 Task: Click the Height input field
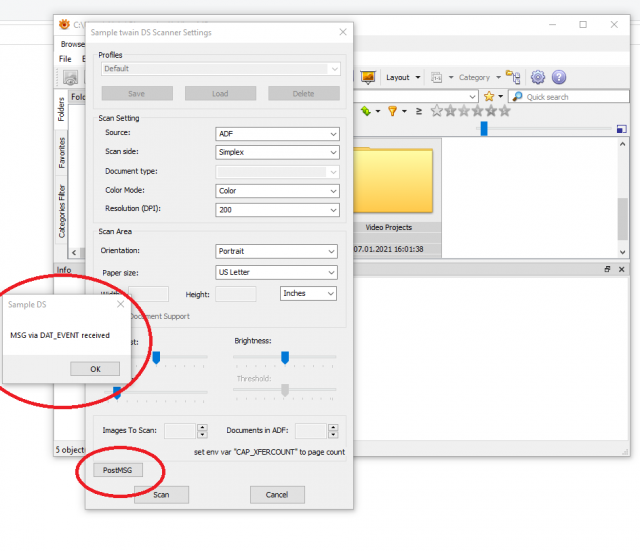point(236,294)
